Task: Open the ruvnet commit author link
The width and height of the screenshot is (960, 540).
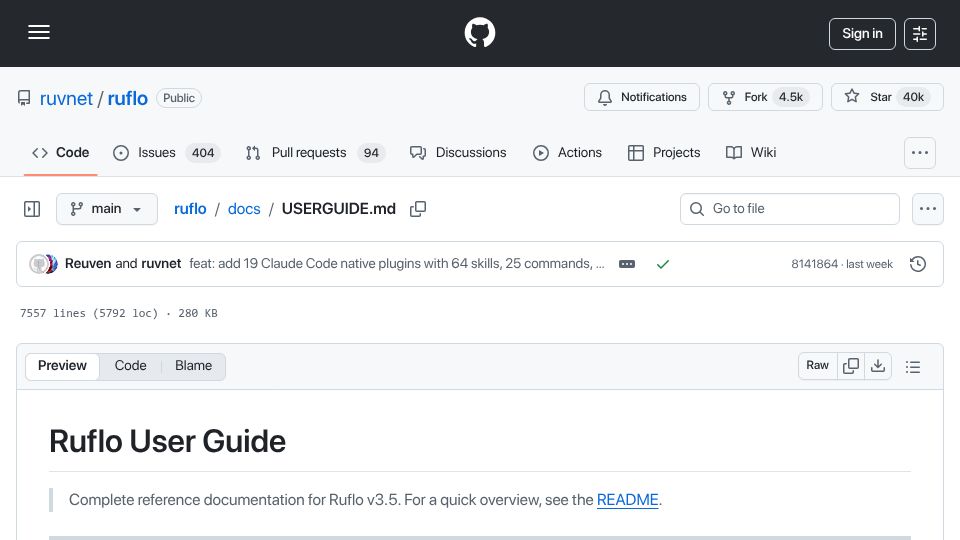Action: click(x=161, y=263)
